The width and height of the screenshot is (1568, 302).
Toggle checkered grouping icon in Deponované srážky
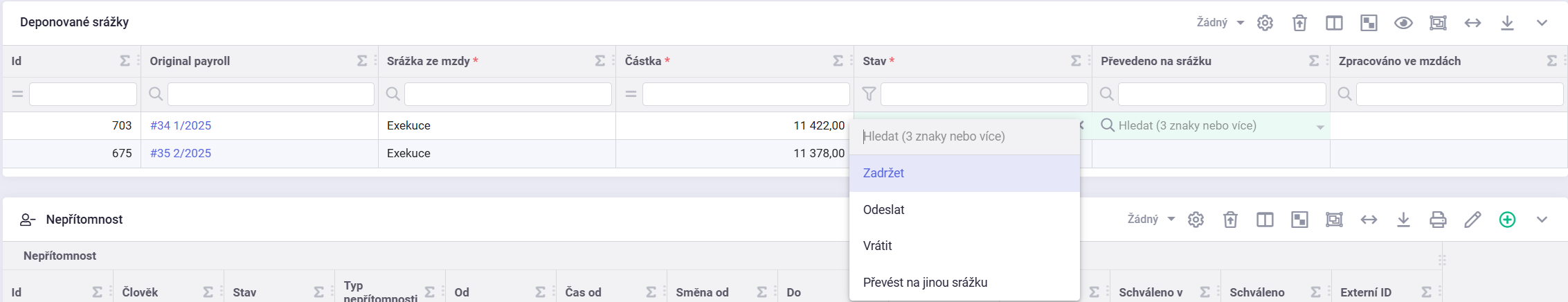point(1369,23)
